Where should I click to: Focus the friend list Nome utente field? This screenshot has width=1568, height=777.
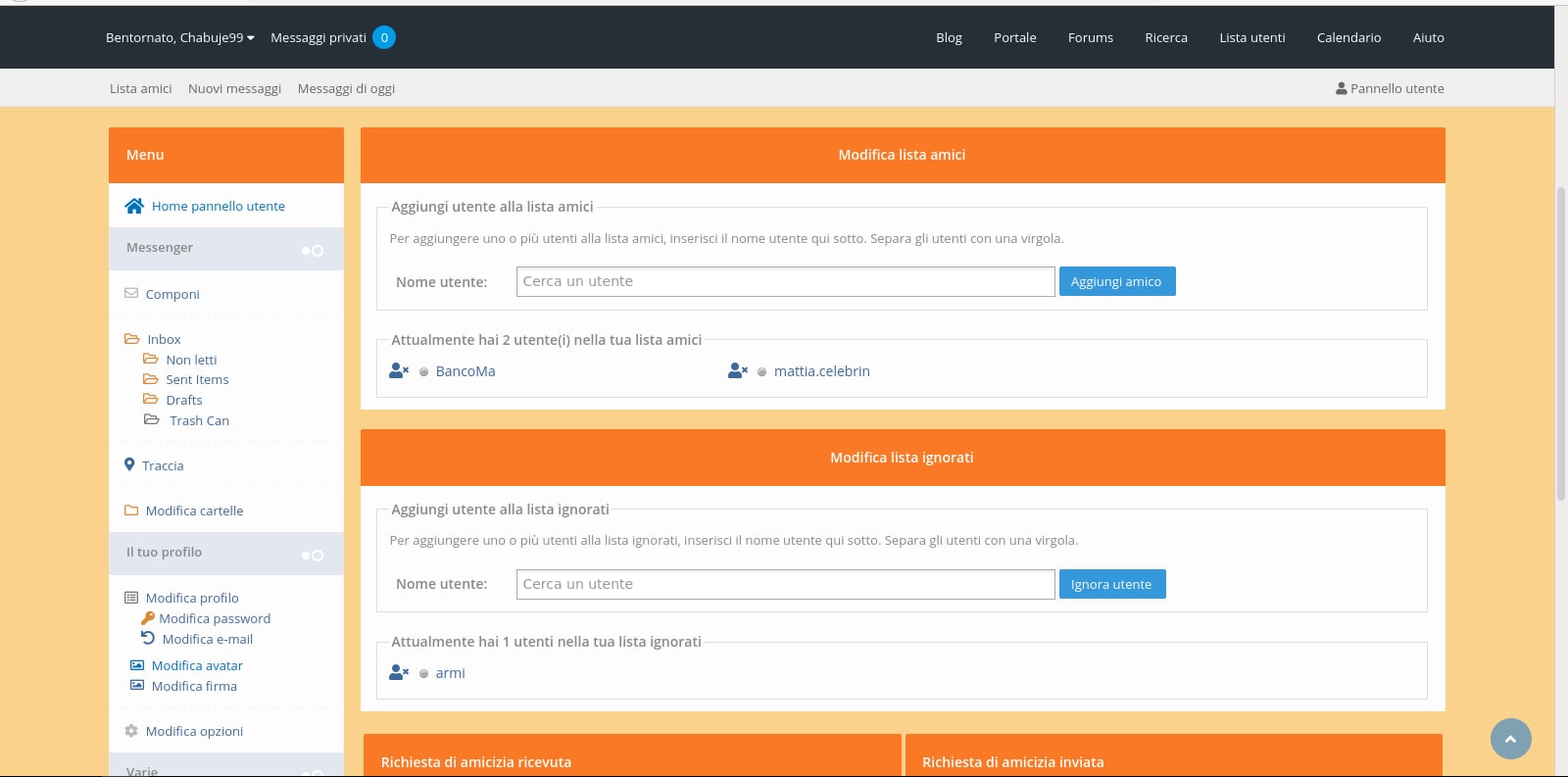785,281
